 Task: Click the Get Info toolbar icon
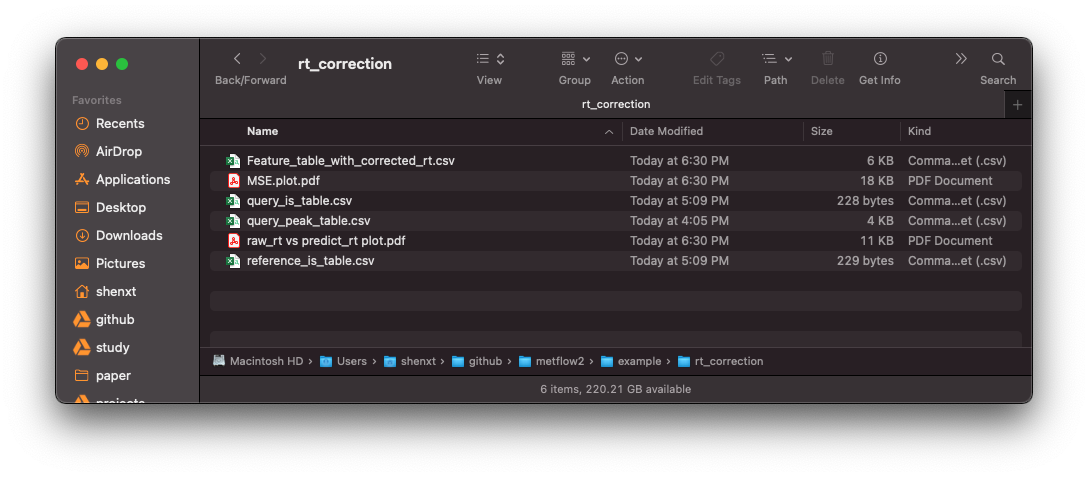pos(880,59)
